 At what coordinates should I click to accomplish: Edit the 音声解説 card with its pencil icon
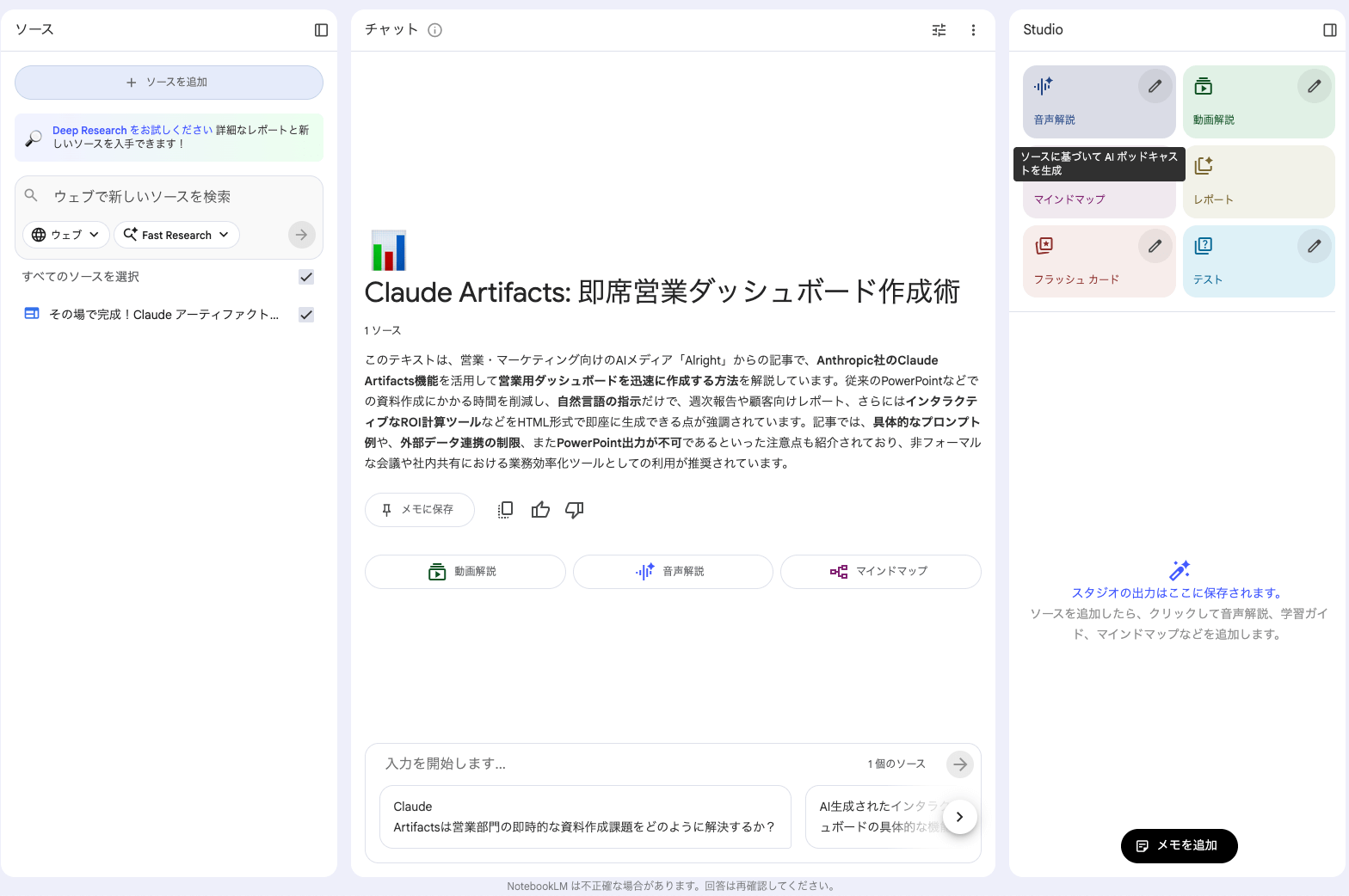(x=1155, y=86)
